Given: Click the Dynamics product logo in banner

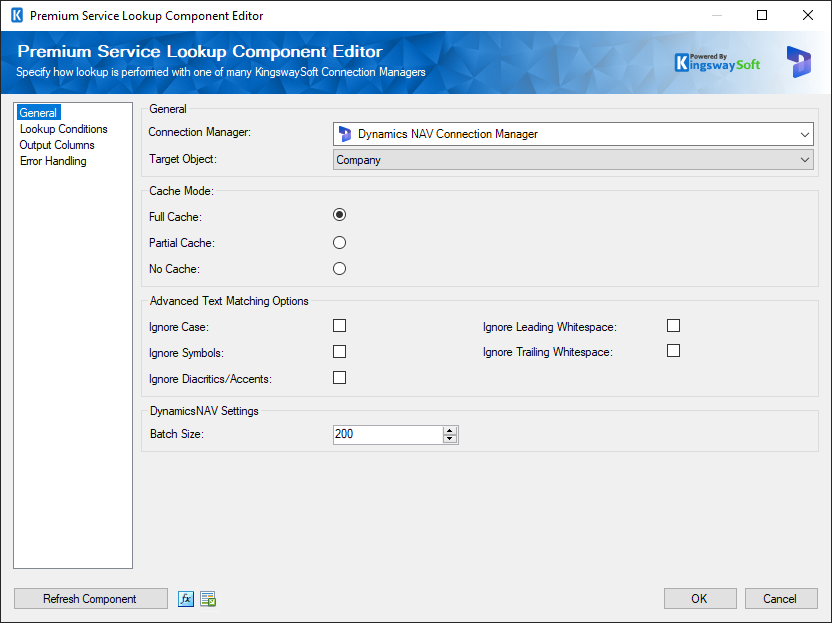Looking at the screenshot, I should click(x=798, y=62).
